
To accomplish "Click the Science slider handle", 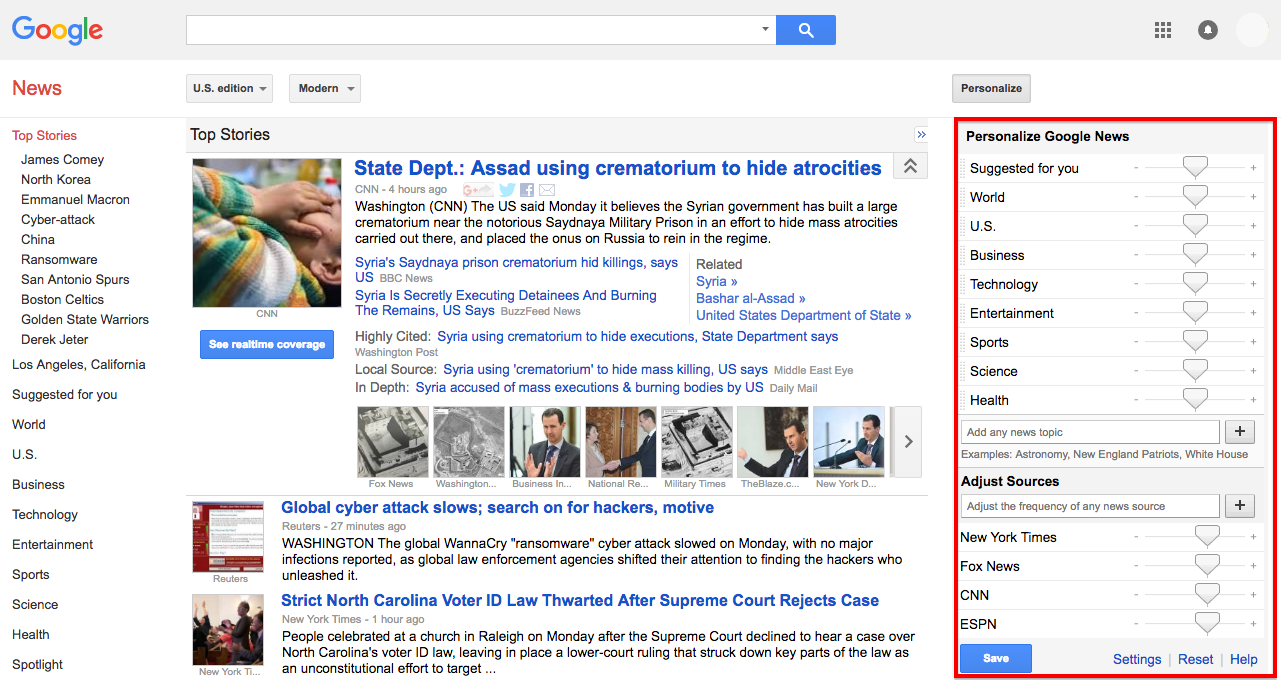I will pos(1195,371).
